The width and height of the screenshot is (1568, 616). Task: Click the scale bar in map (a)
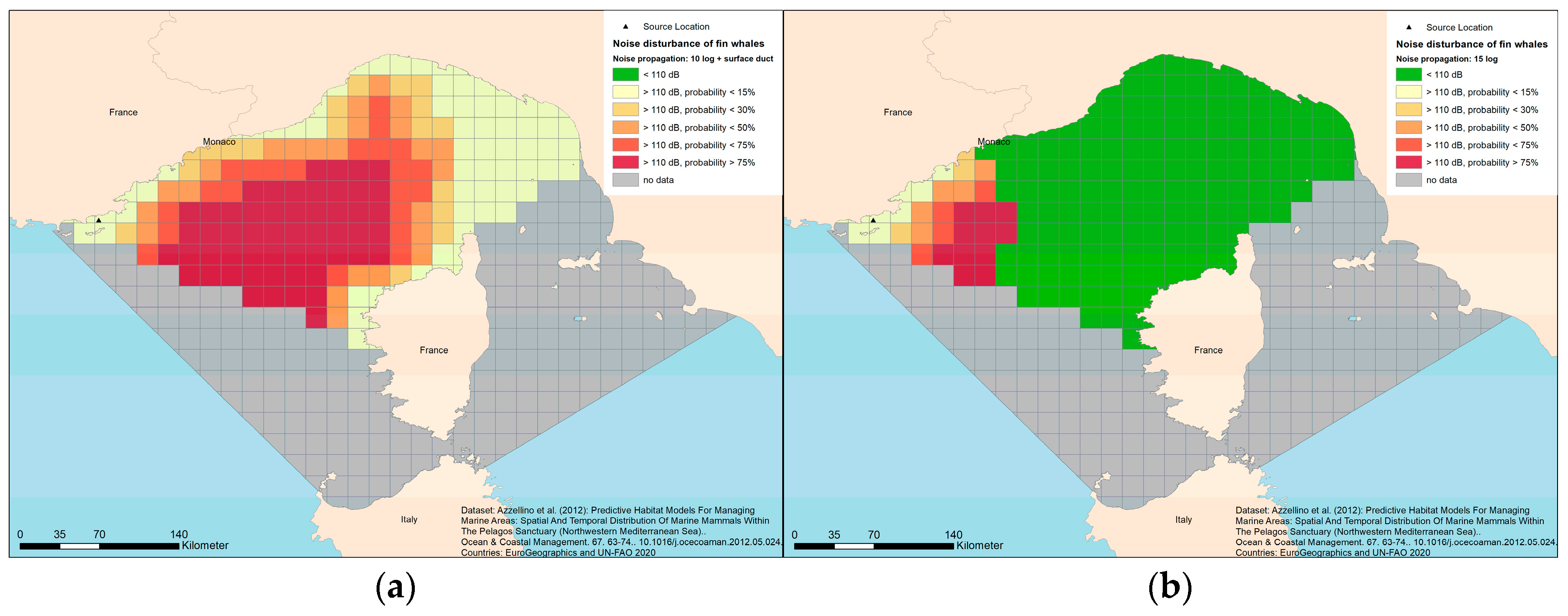[x=99, y=546]
